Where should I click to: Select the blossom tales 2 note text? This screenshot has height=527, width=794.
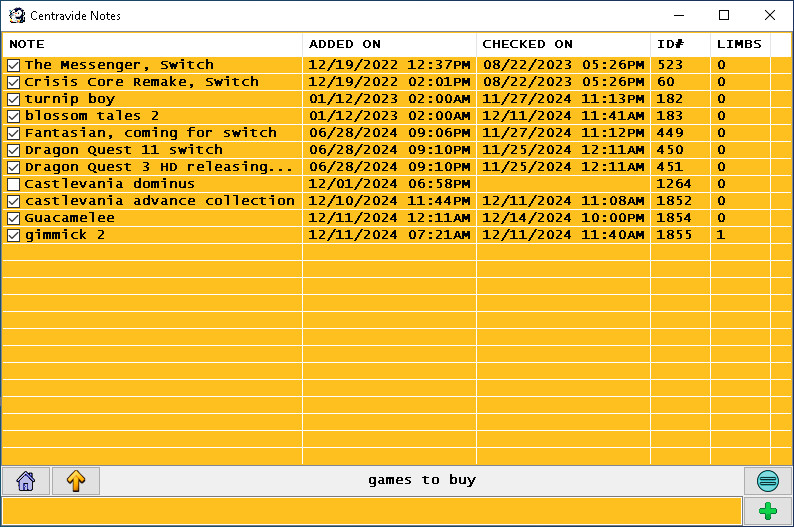92,116
